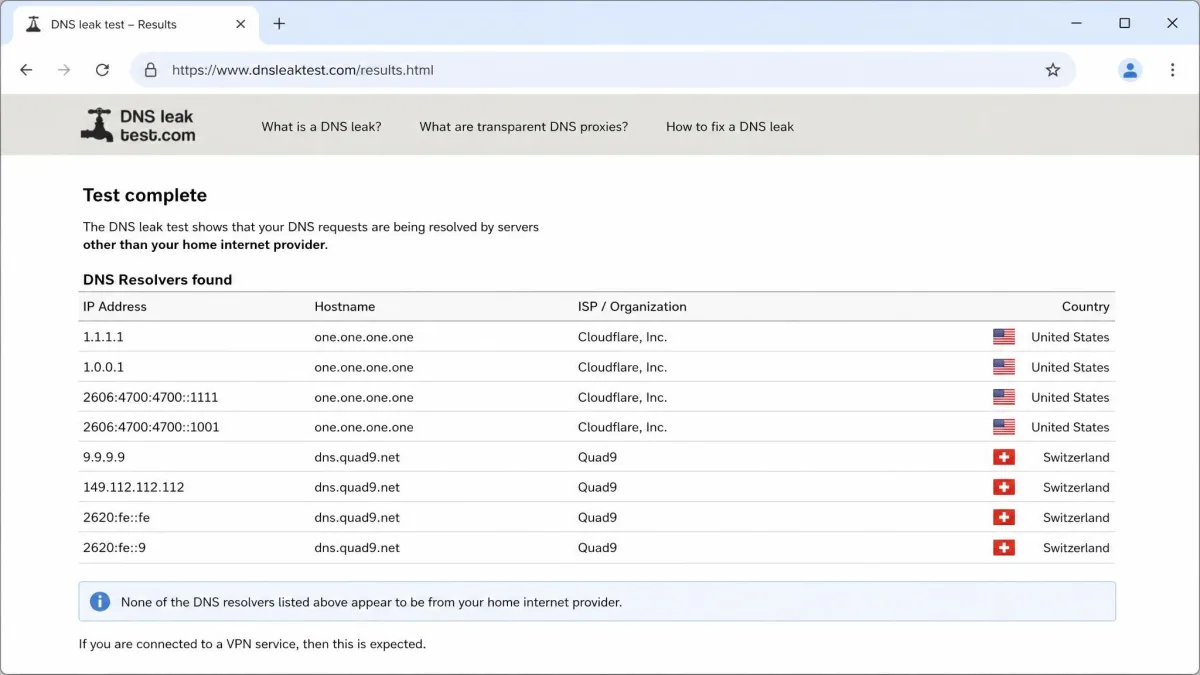Click the 'DNS Resolvers found' heading
Screen dimensions: 1200x675
click(x=157, y=280)
